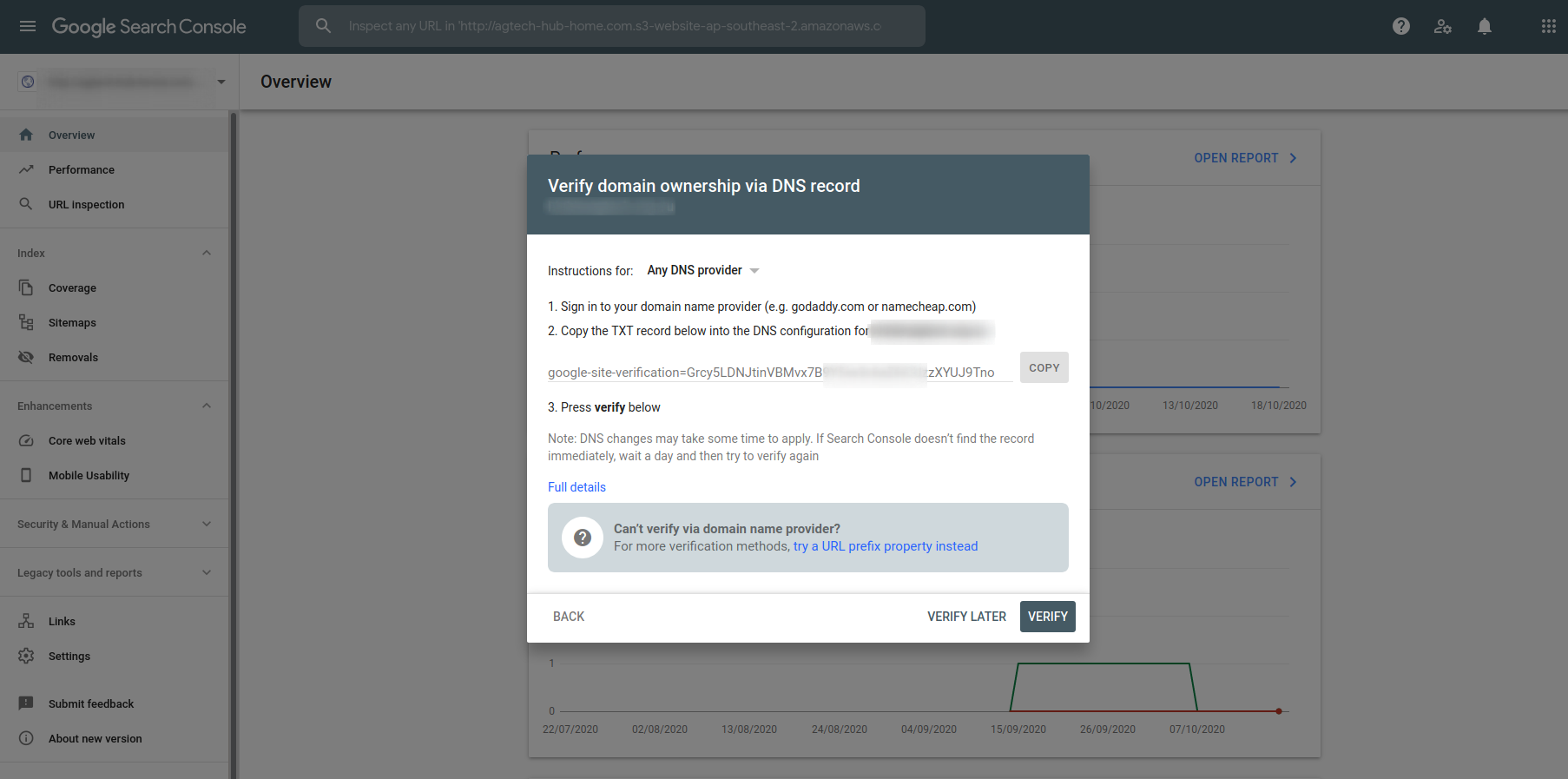Viewport: 1568px width, 779px height.
Task: Open second Open Report link
Action: [1245, 482]
